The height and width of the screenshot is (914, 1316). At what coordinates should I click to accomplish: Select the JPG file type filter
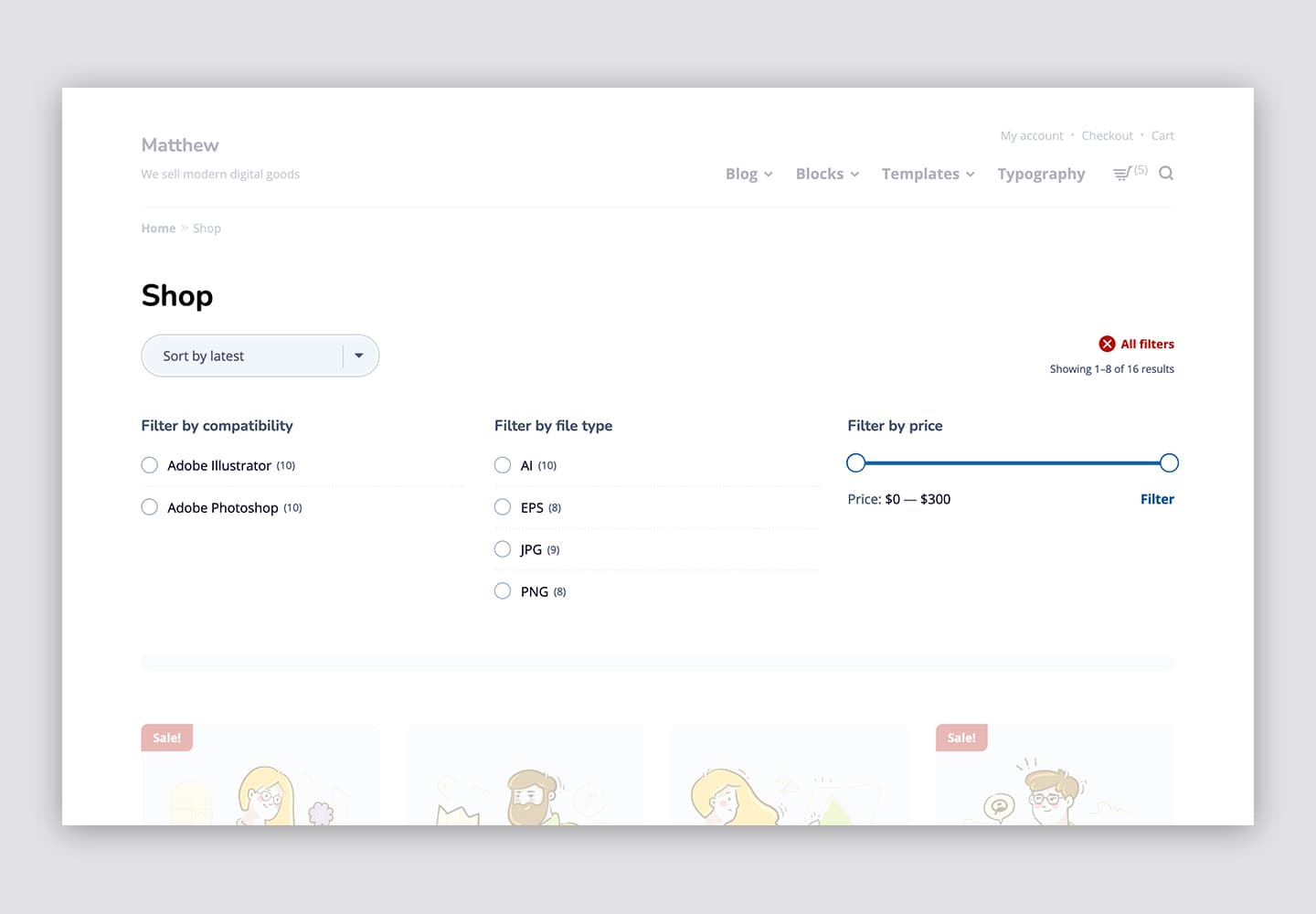point(503,549)
